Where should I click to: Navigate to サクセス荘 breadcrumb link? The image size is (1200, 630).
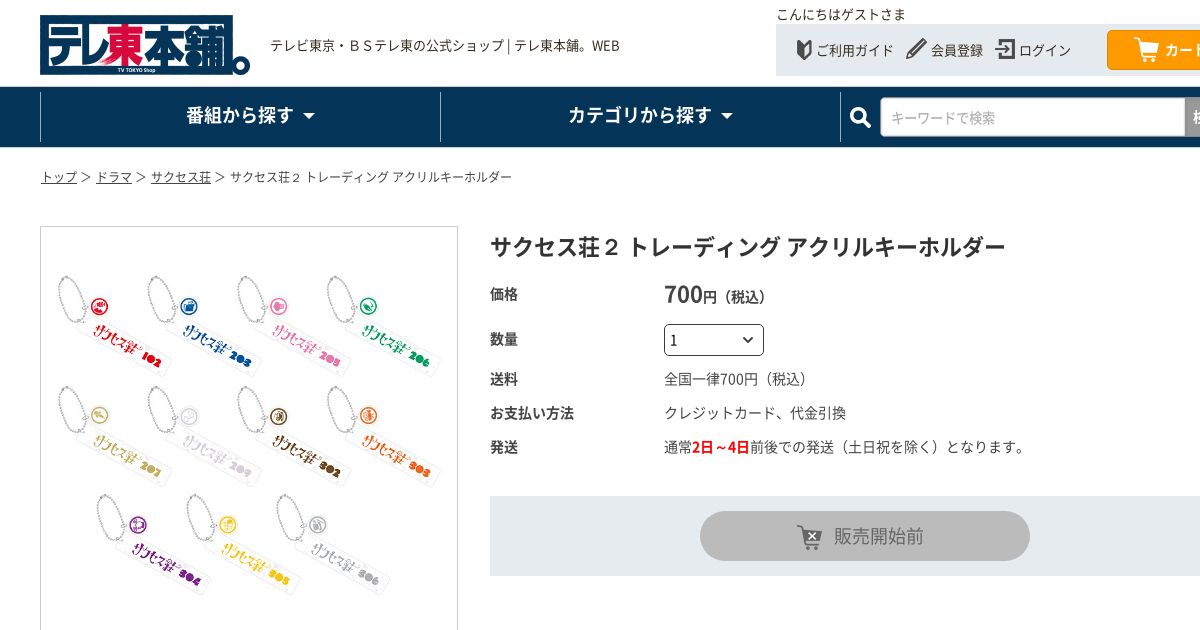coord(181,177)
